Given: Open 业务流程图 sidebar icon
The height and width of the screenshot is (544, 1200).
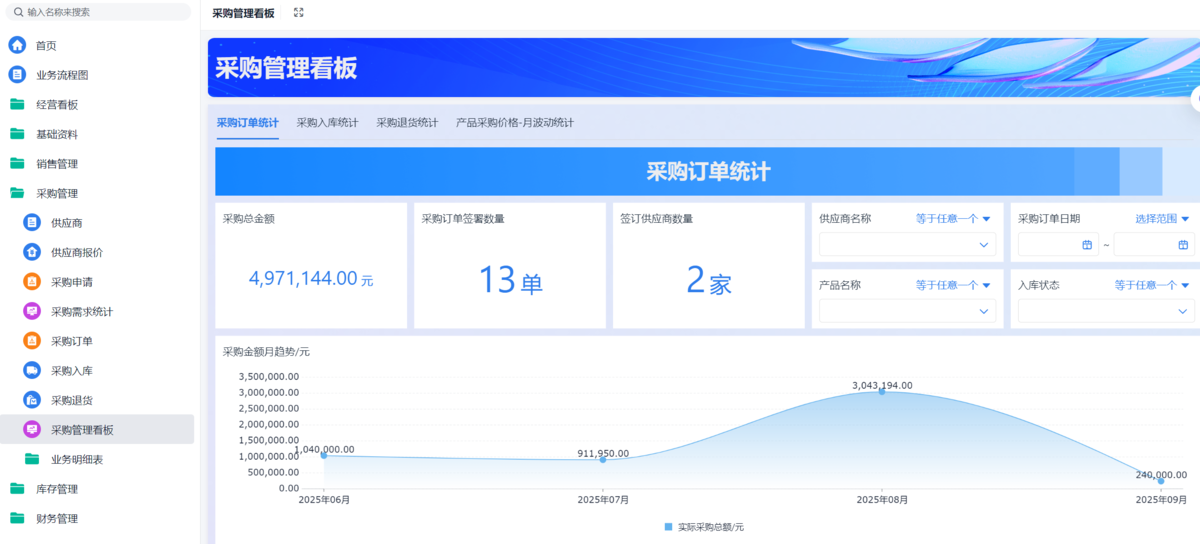Looking at the screenshot, I should (x=17, y=75).
